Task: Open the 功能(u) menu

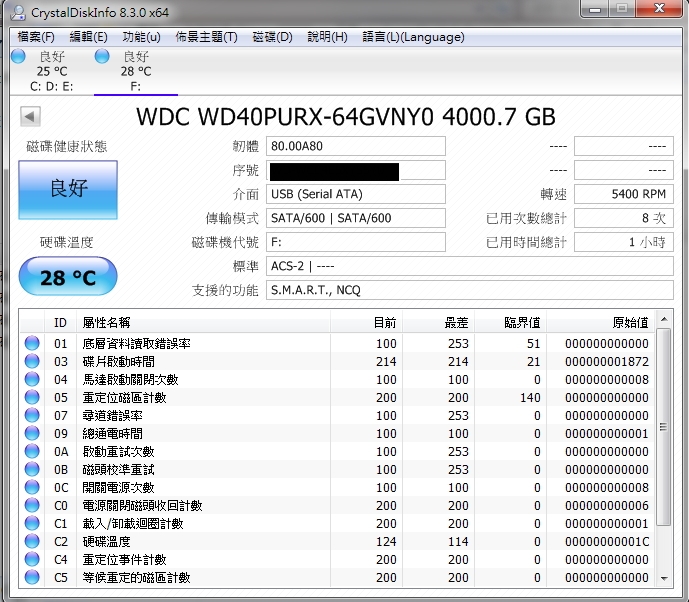Action: (x=141, y=37)
